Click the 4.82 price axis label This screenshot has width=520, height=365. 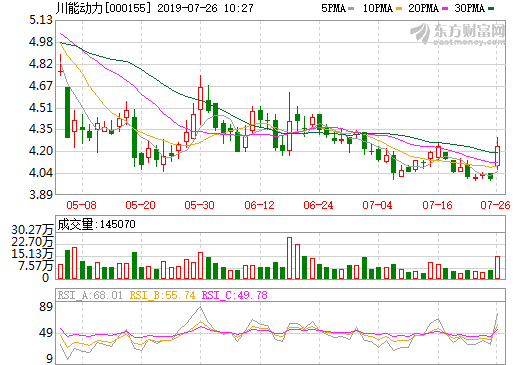pyautogui.click(x=41, y=64)
